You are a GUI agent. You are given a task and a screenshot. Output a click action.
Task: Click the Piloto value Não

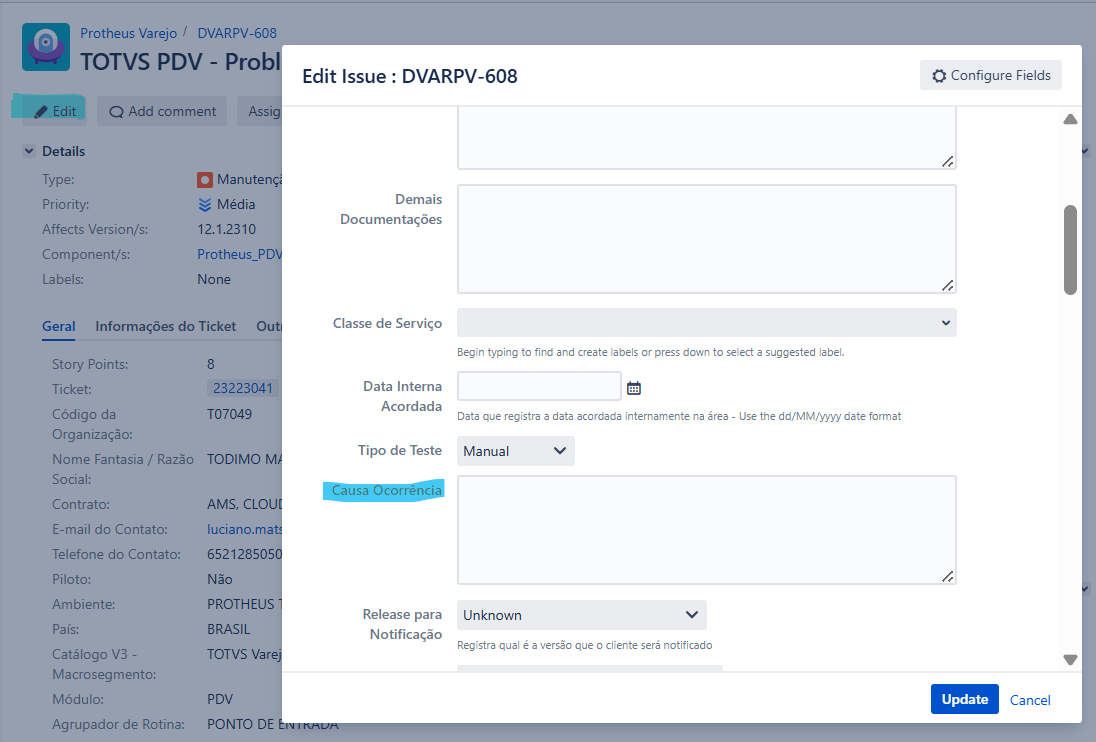[x=219, y=579]
